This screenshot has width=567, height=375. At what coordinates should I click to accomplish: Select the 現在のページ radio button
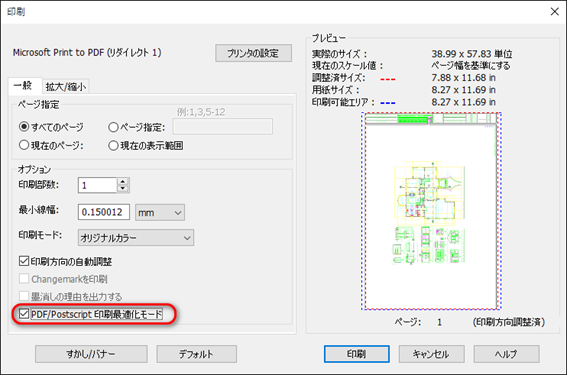point(24,145)
